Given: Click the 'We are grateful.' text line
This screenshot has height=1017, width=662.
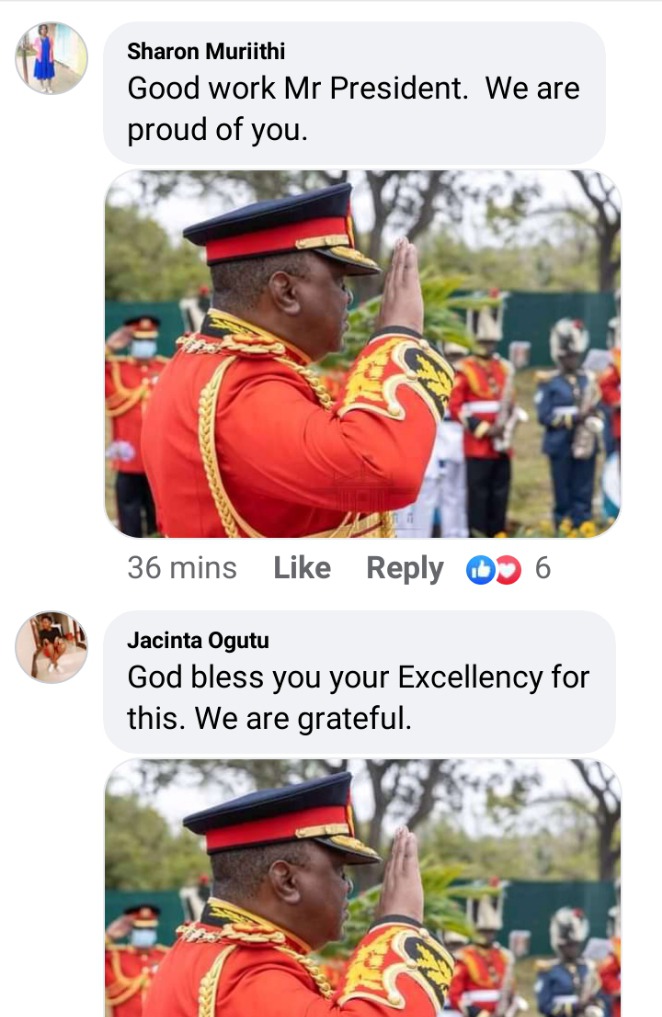Looking at the screenshot, I should pos(303,719).
